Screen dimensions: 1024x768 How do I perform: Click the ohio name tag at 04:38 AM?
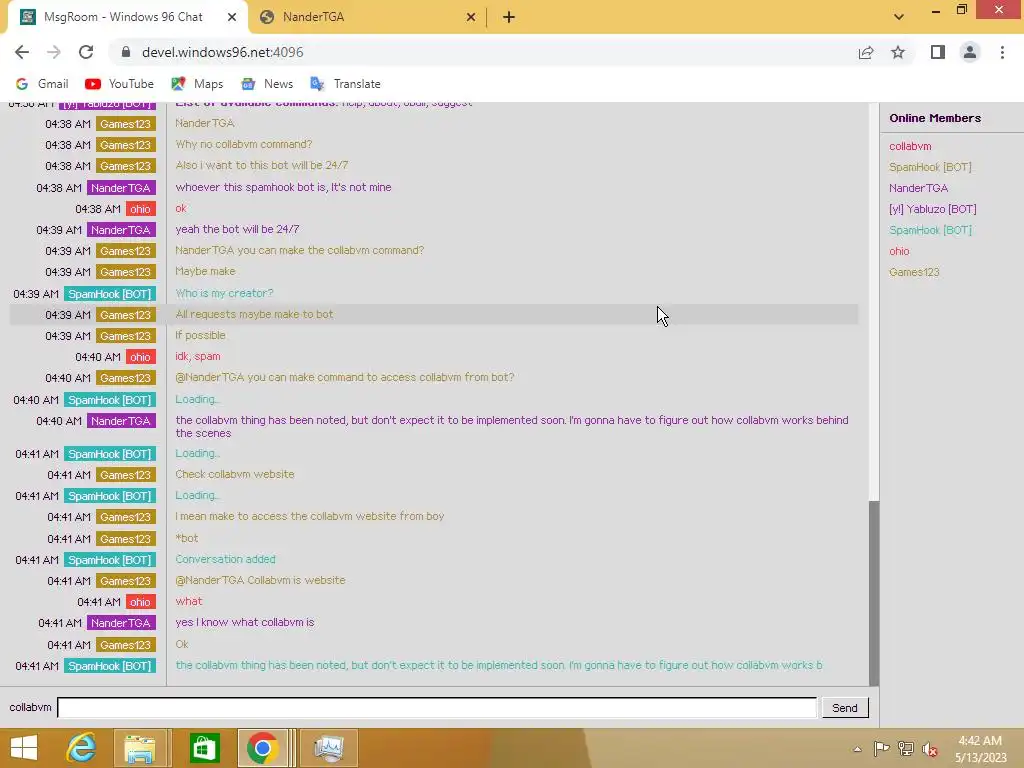click(x=140, y=209)
